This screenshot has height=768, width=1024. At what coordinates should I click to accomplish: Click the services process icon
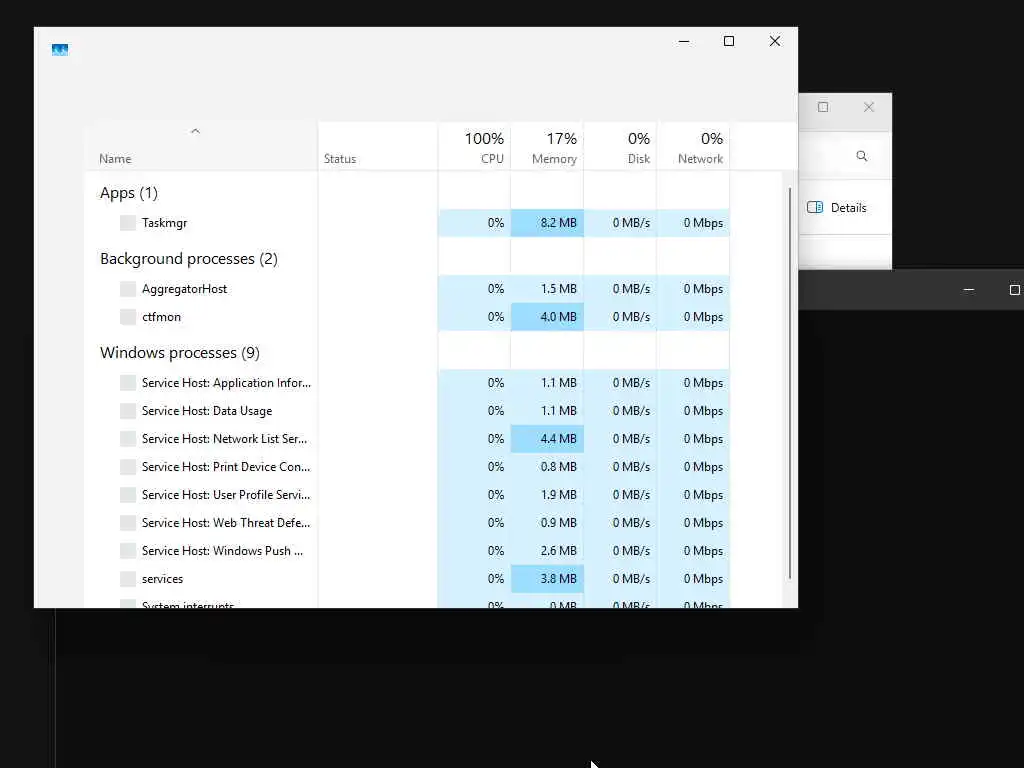pyautogui.click(x=128, y=579)
